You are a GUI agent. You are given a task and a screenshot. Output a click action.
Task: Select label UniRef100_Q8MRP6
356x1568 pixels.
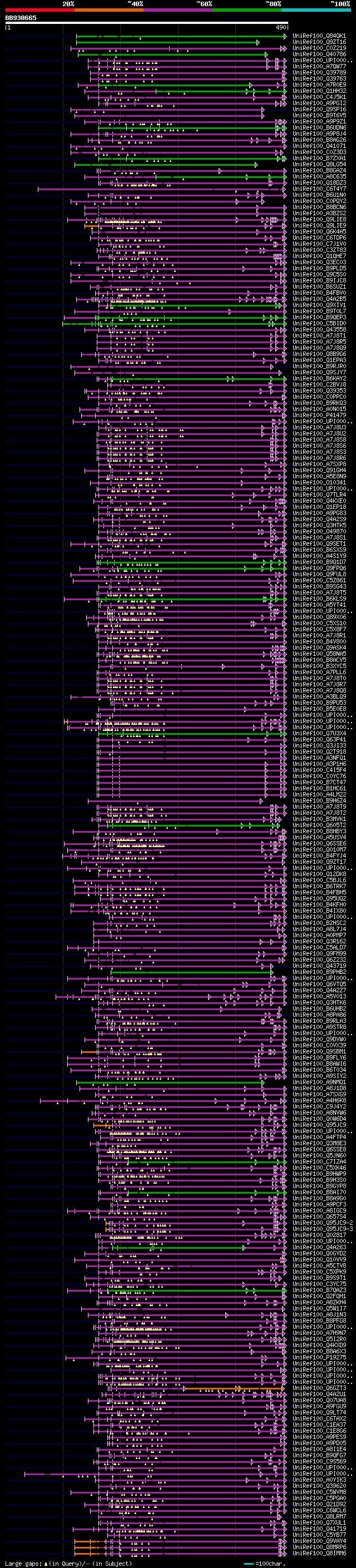coord(319,1547)
